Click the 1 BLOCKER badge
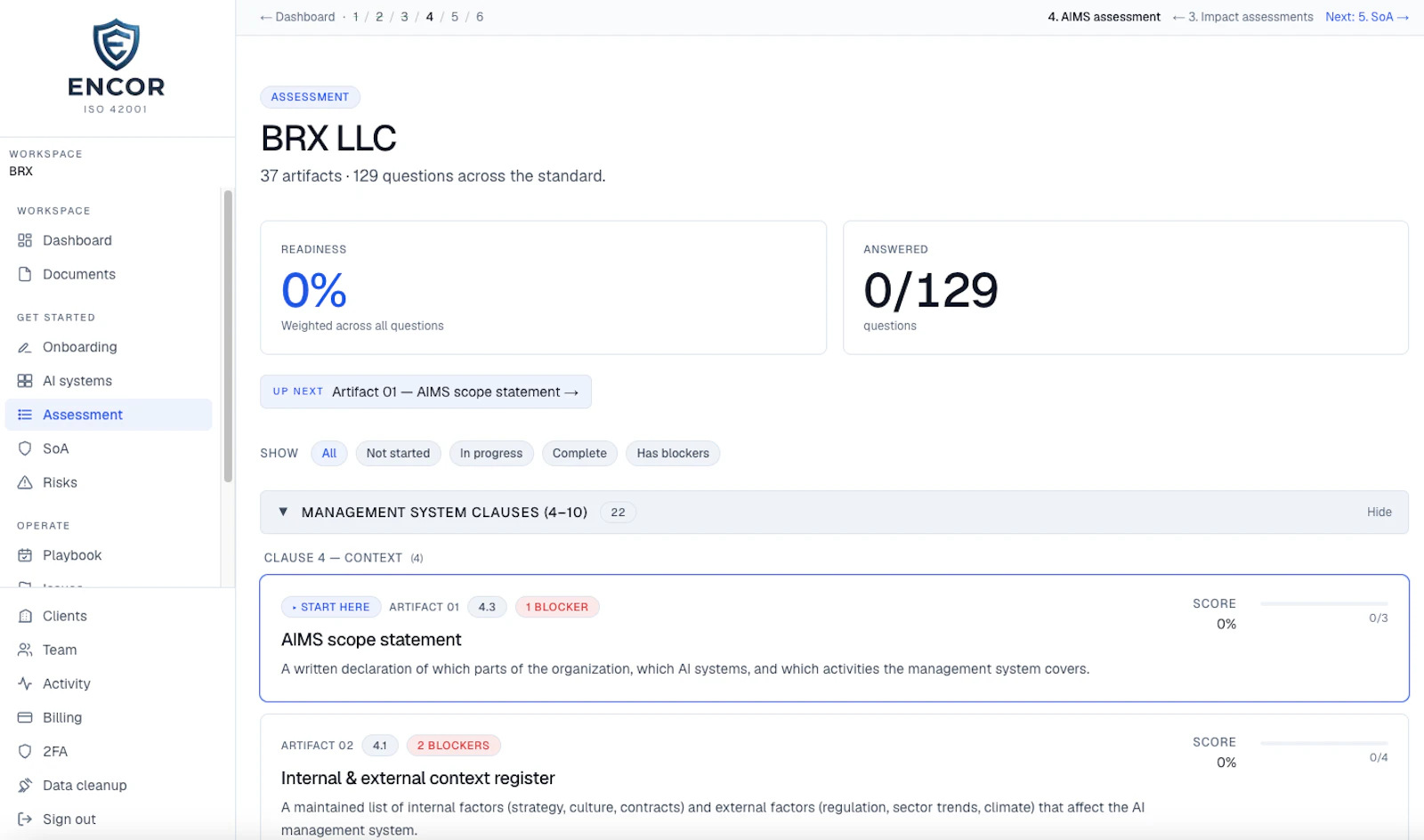This screenshot has width=1424, height=840. coord(557,607)
